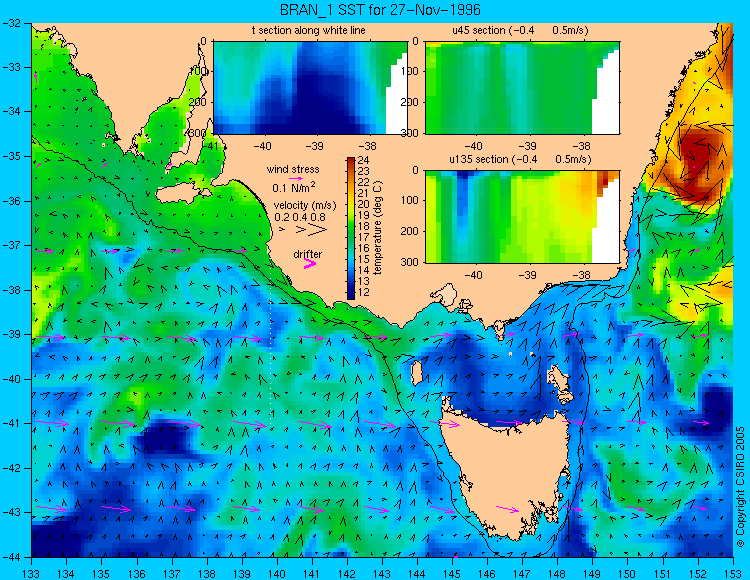Viewport: 750px width, 580px height.
Task: Click the 'temperature (deg C)' colorbar label
Action: (x=378, y=228)
